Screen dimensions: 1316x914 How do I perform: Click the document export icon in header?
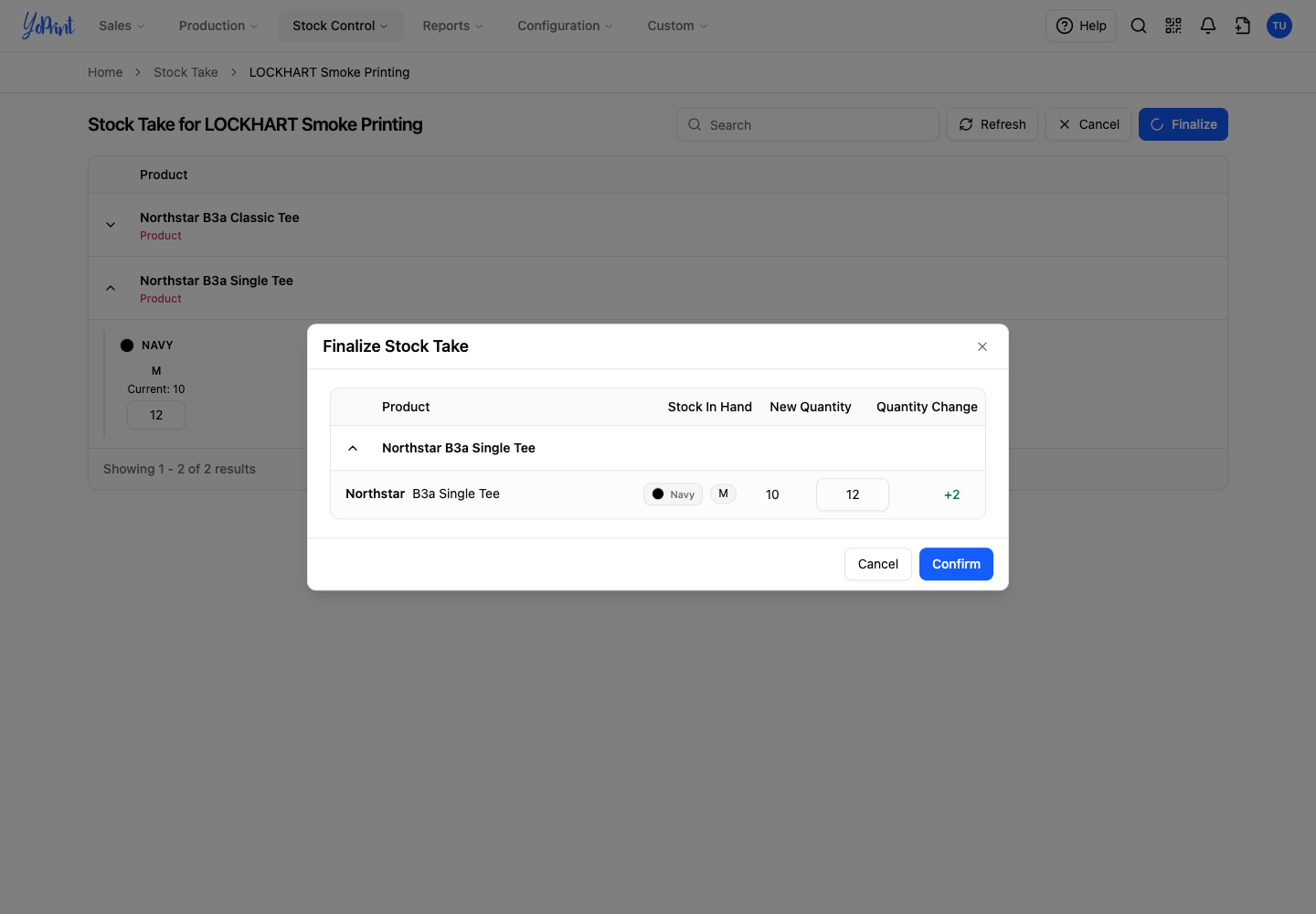[x=1243, y=26]
